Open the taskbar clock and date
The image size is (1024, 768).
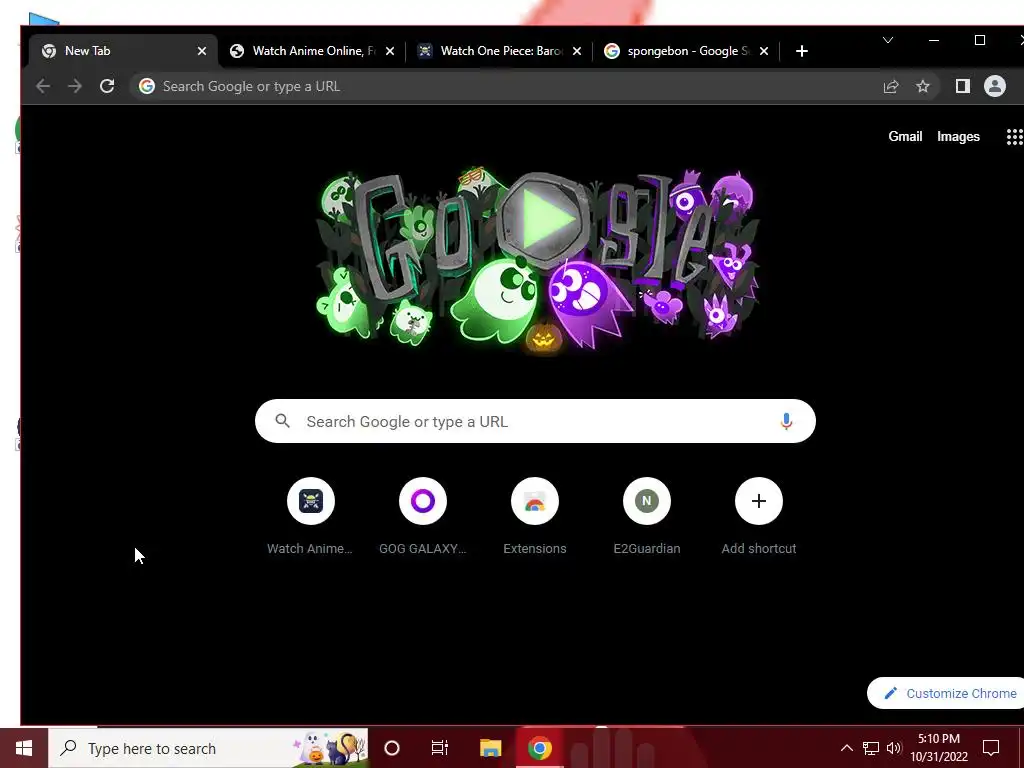[x=939, y=748]
